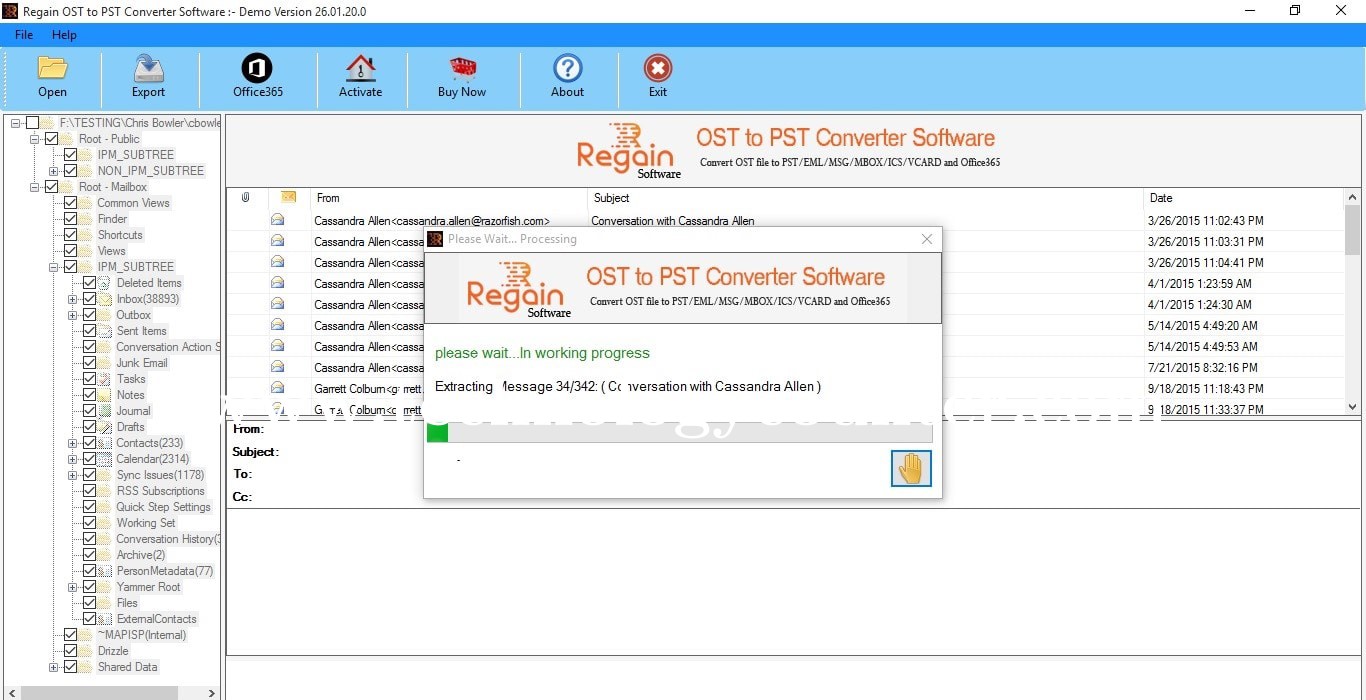
Task: Toggle the Shortcuts folder checkbox
Action: pyautogui.click(x=70, y=235)
